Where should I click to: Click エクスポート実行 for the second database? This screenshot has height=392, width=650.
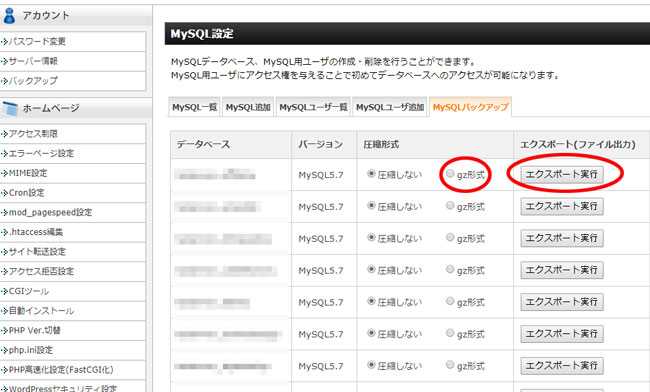coord(562,206)
